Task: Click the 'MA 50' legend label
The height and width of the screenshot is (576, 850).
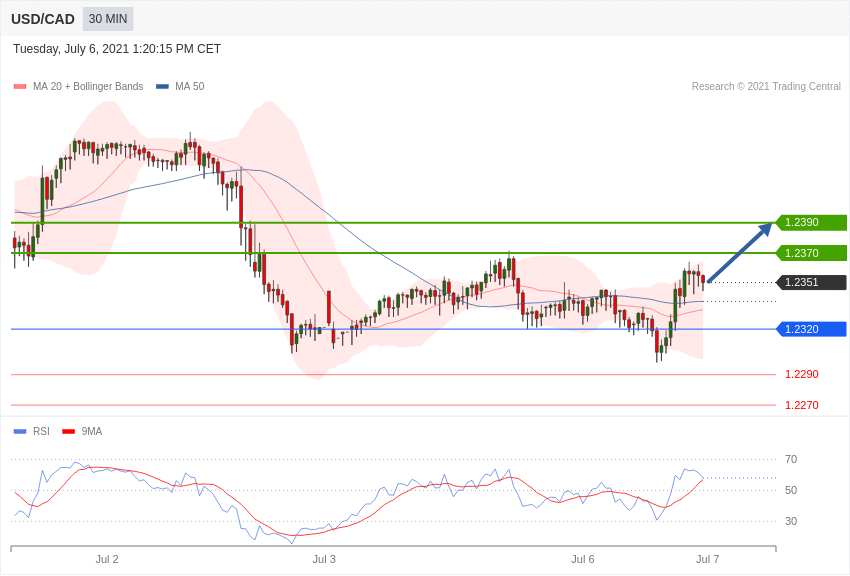Action: pyautogui.click(x=190, y=87)
